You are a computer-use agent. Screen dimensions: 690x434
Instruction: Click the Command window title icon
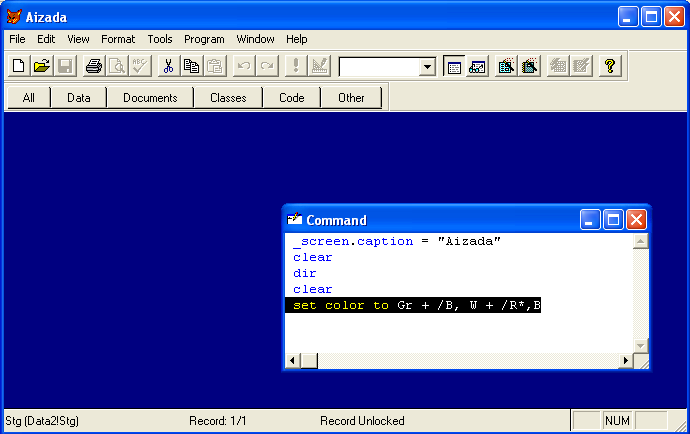294,219
